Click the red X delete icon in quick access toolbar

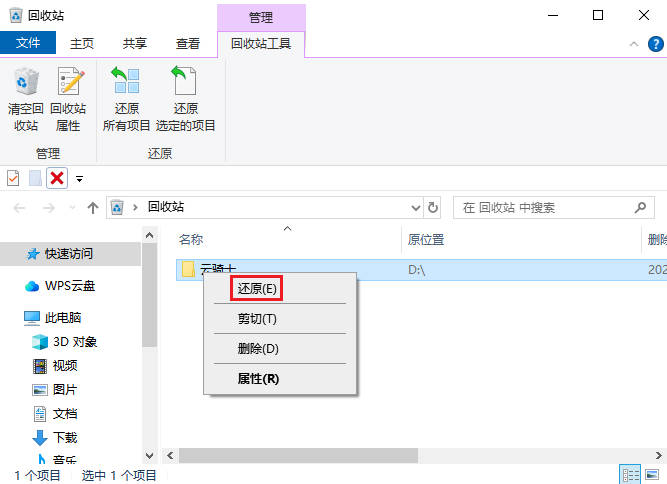[57, 178]
